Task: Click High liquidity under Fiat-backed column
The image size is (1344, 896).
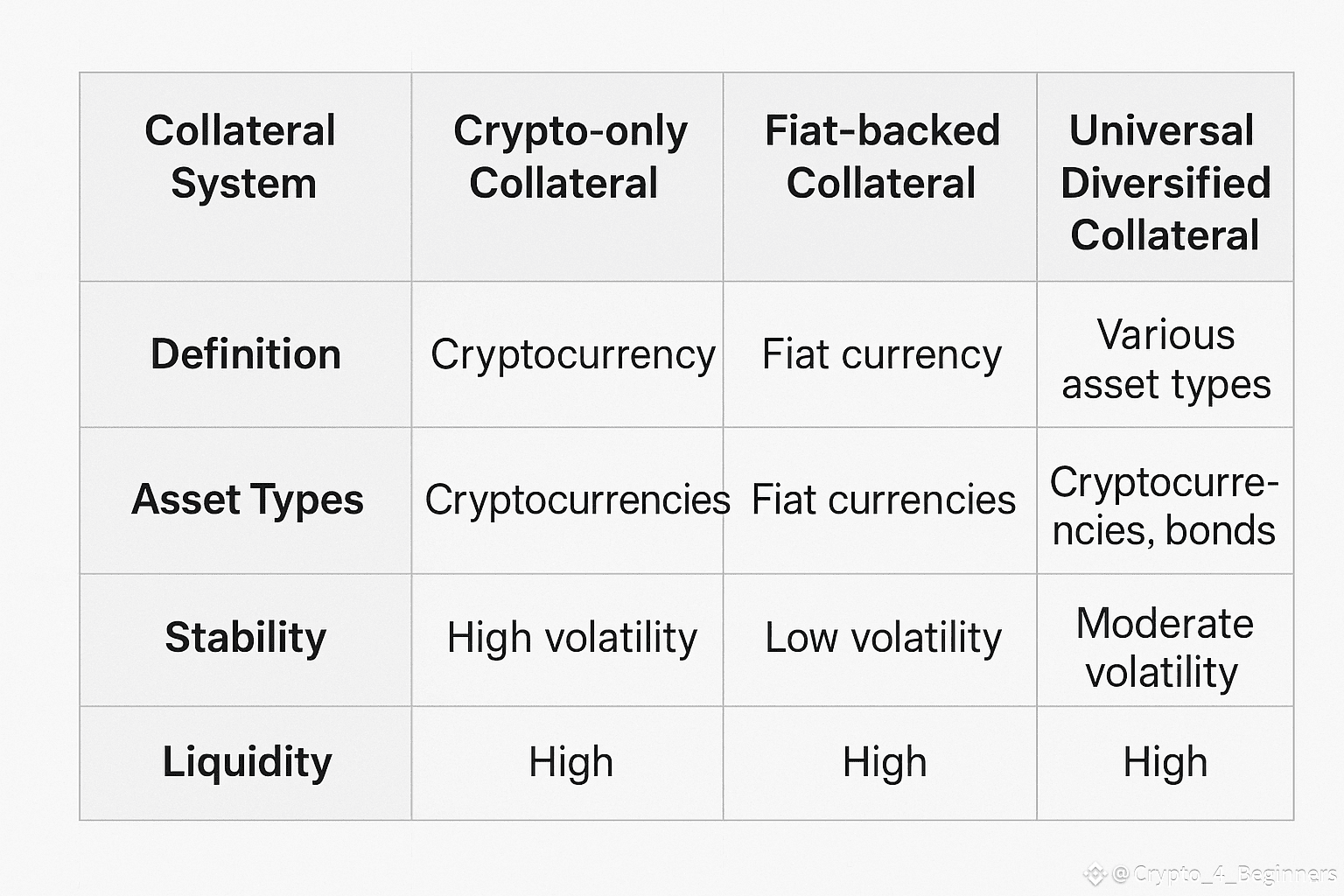Action: pos(880,763)
